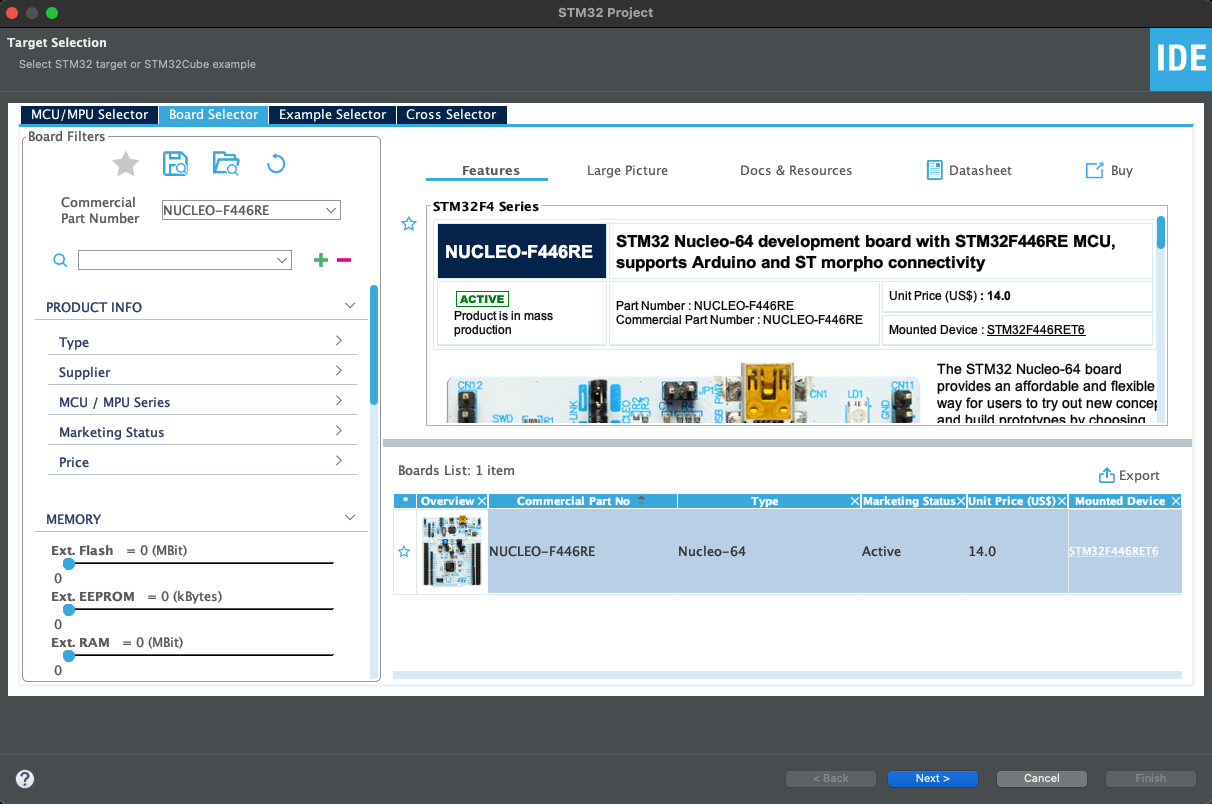This screenshot has height=804, width=1212.
Task: Open STM32F446RET6 link in features panel
Action: [1036, 330]
